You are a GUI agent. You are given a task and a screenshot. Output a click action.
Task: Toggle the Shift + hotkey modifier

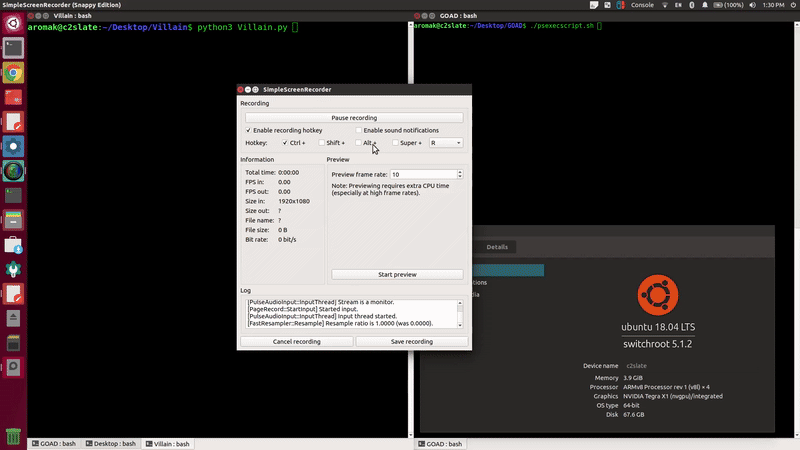click(321, 143)
